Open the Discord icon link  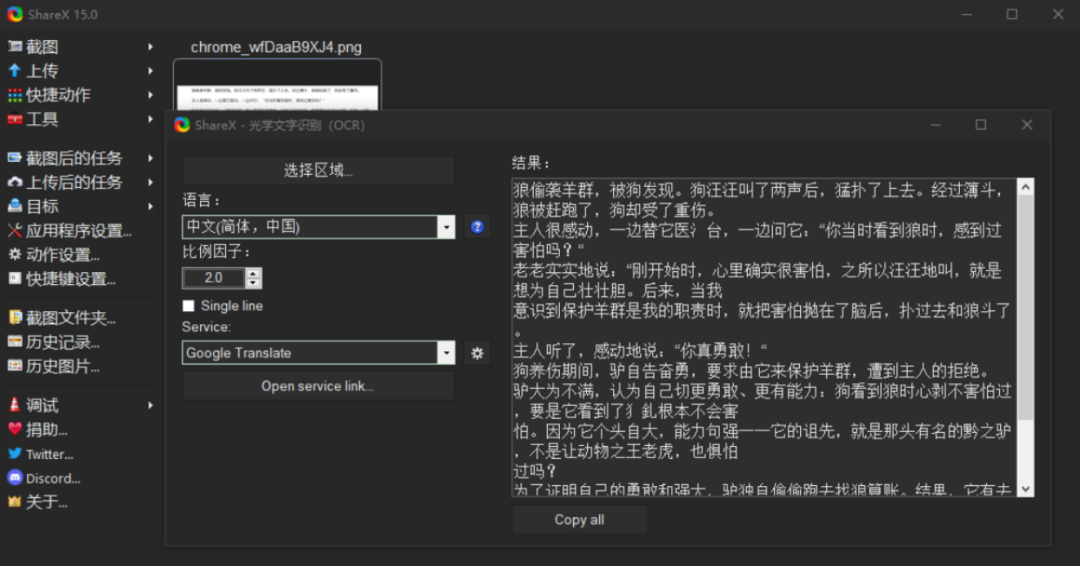pyautogui.click(x=15, y=478)
